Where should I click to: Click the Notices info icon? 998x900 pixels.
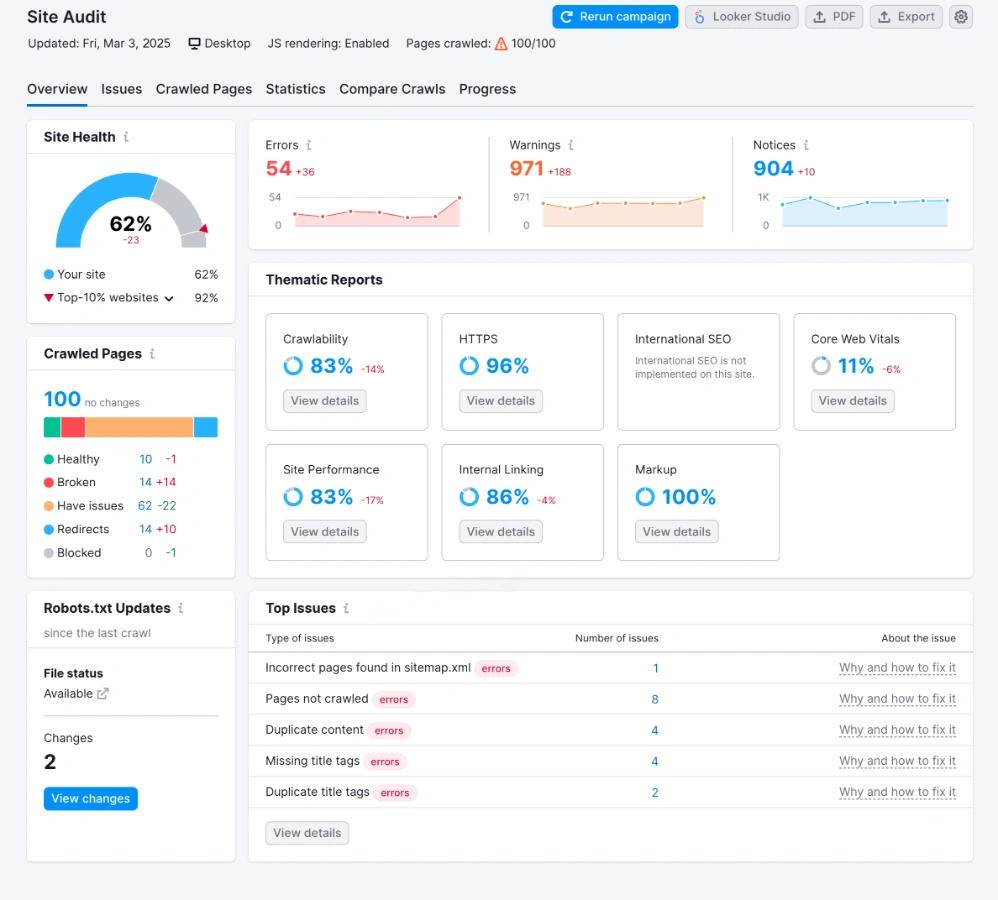coord(806,145)
